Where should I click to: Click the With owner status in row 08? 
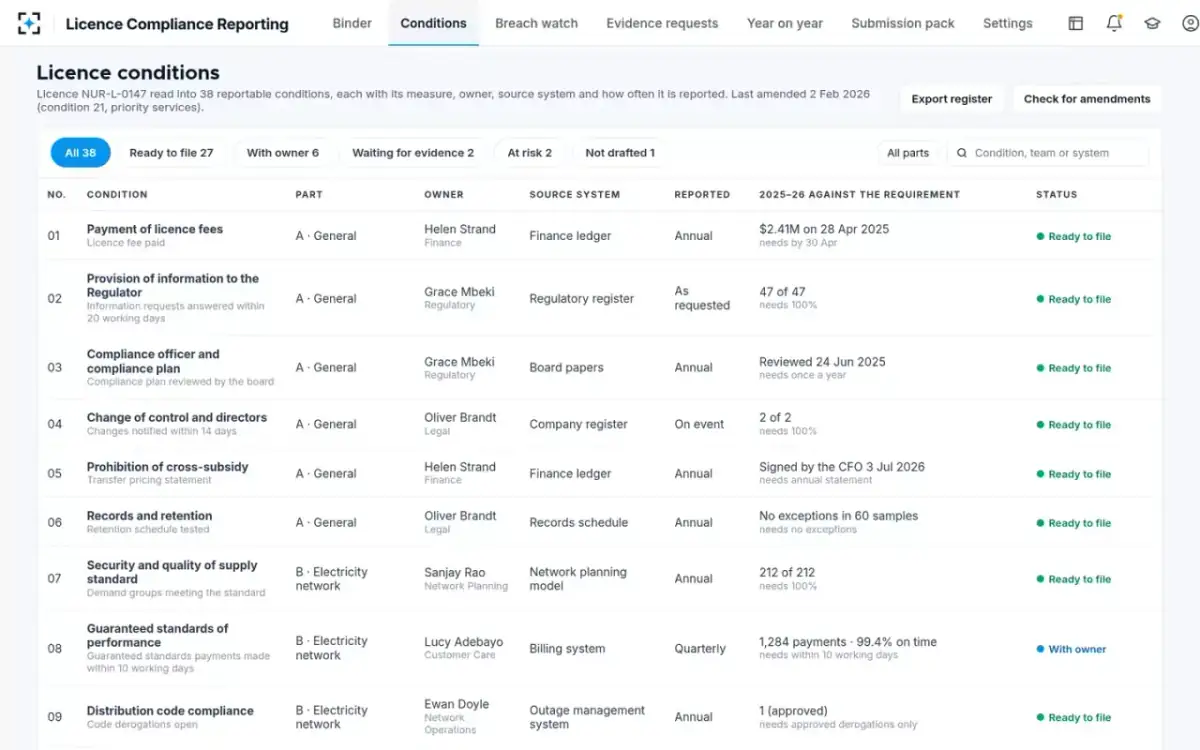(x=1071, y=649)
